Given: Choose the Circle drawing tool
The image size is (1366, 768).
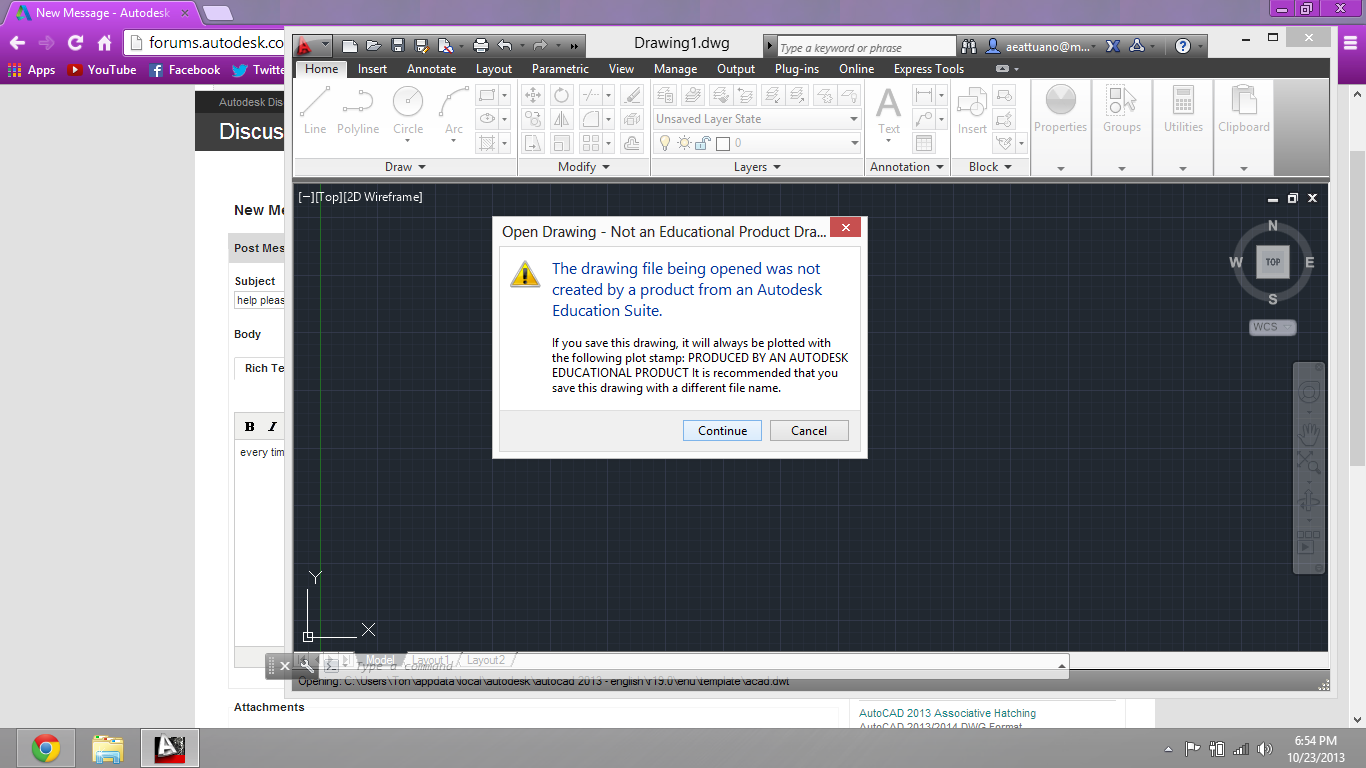Looking at the screenshot, I should tap(408, 110).
